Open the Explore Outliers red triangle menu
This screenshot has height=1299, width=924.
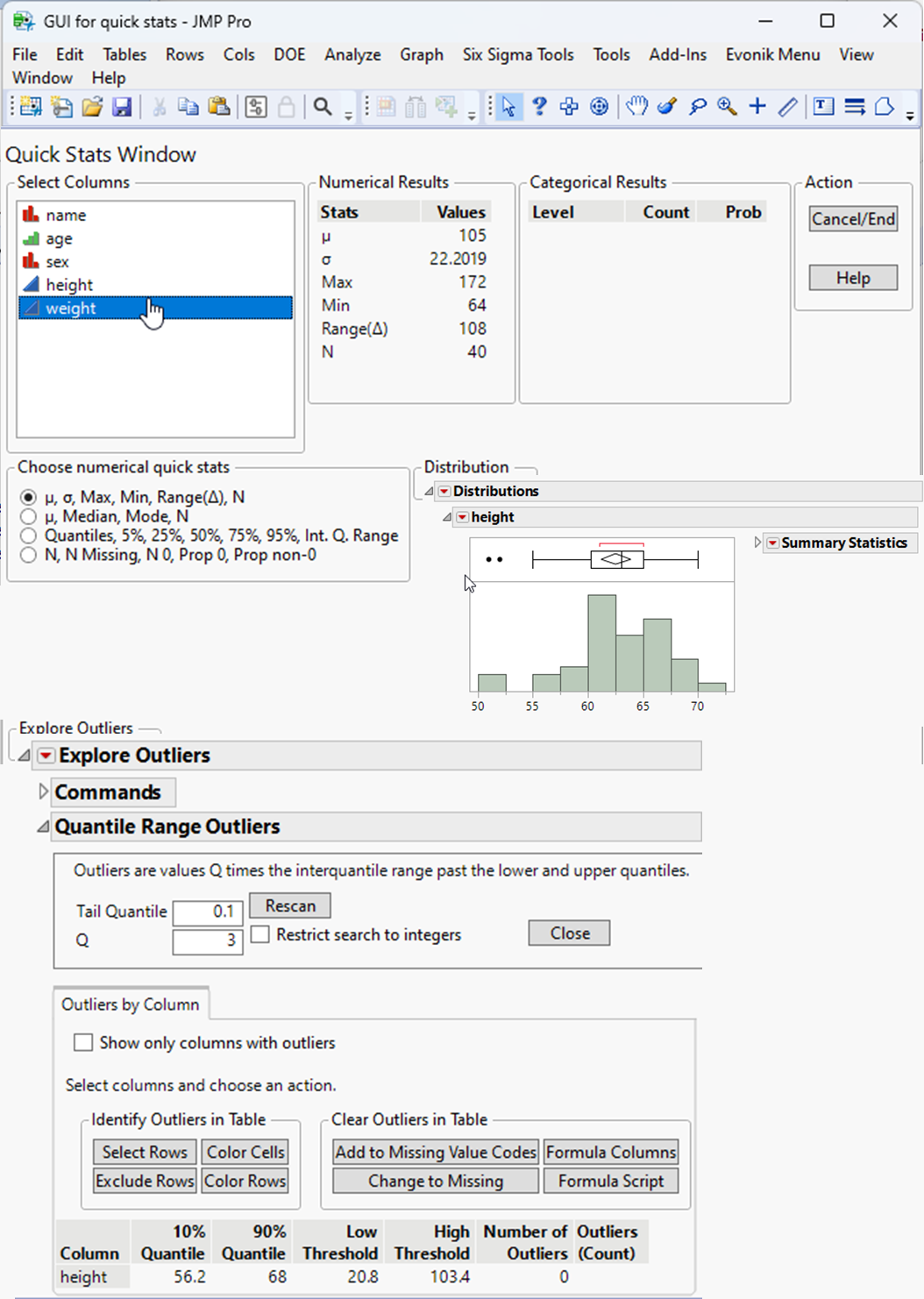click(46, 755)
